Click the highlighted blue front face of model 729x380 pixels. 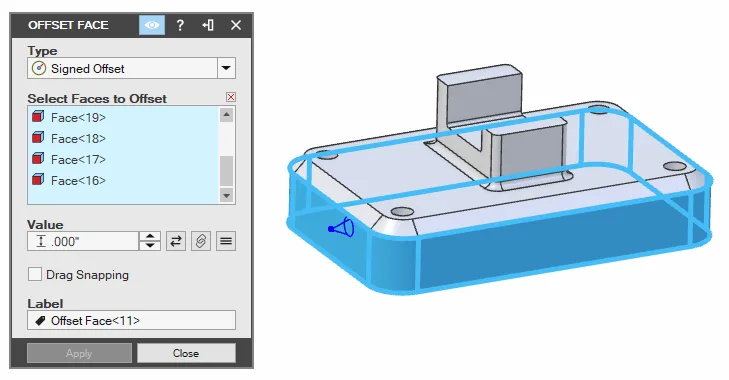(x=553, y=242)
